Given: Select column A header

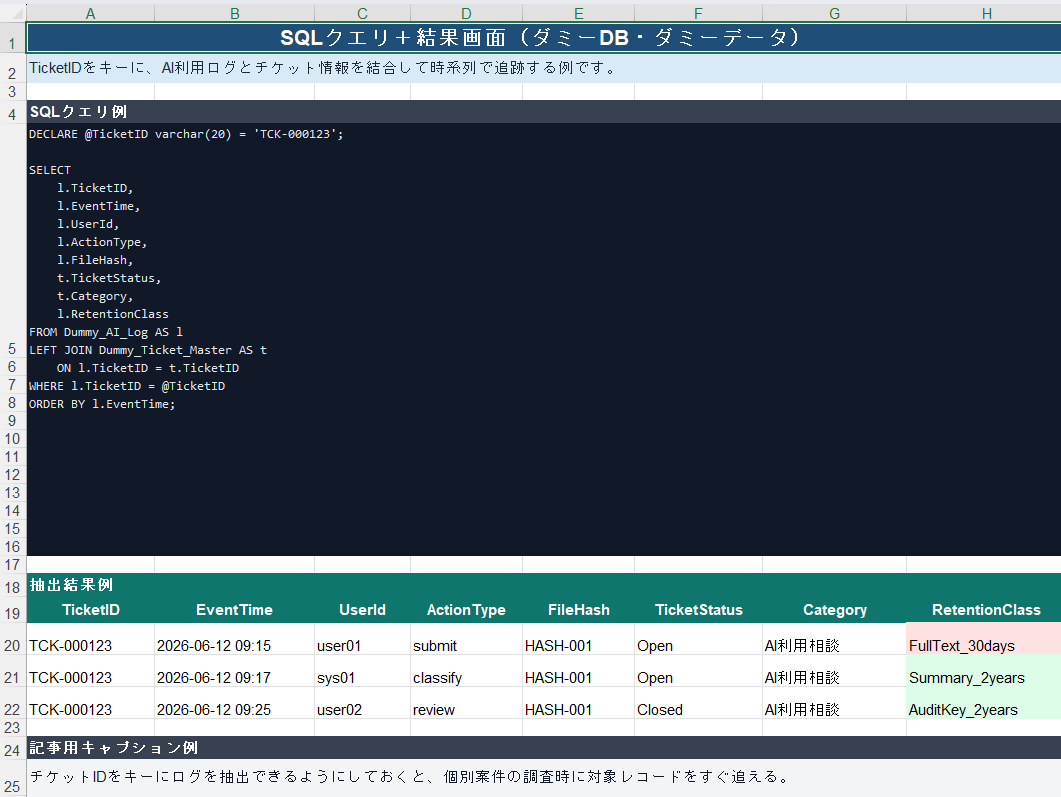Looking at the screenshot, I should [90, 13].
